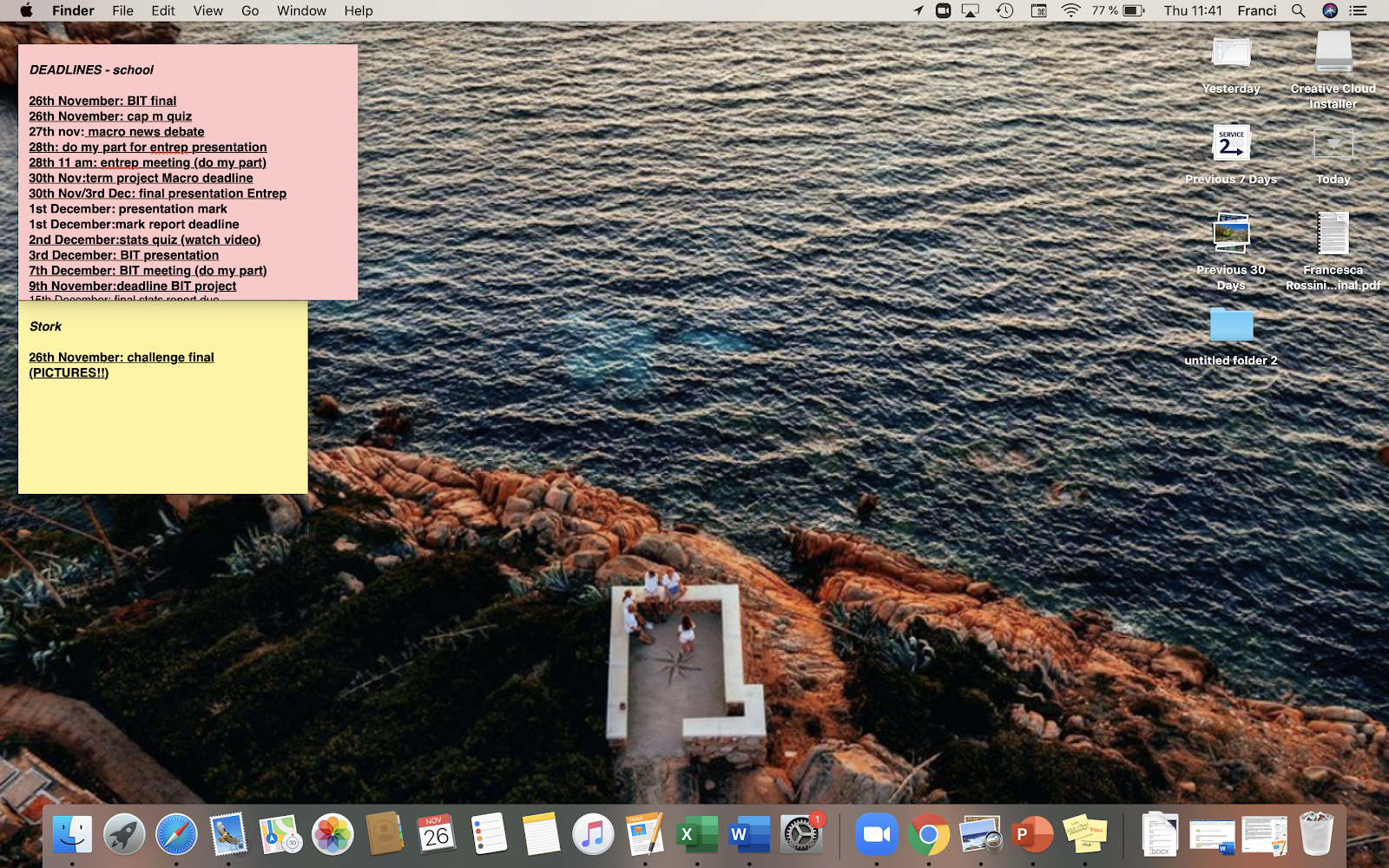Open System Preferences gear in Dock
The height and width of the screenshot is (868, 1389).
(x=801, y=835)
